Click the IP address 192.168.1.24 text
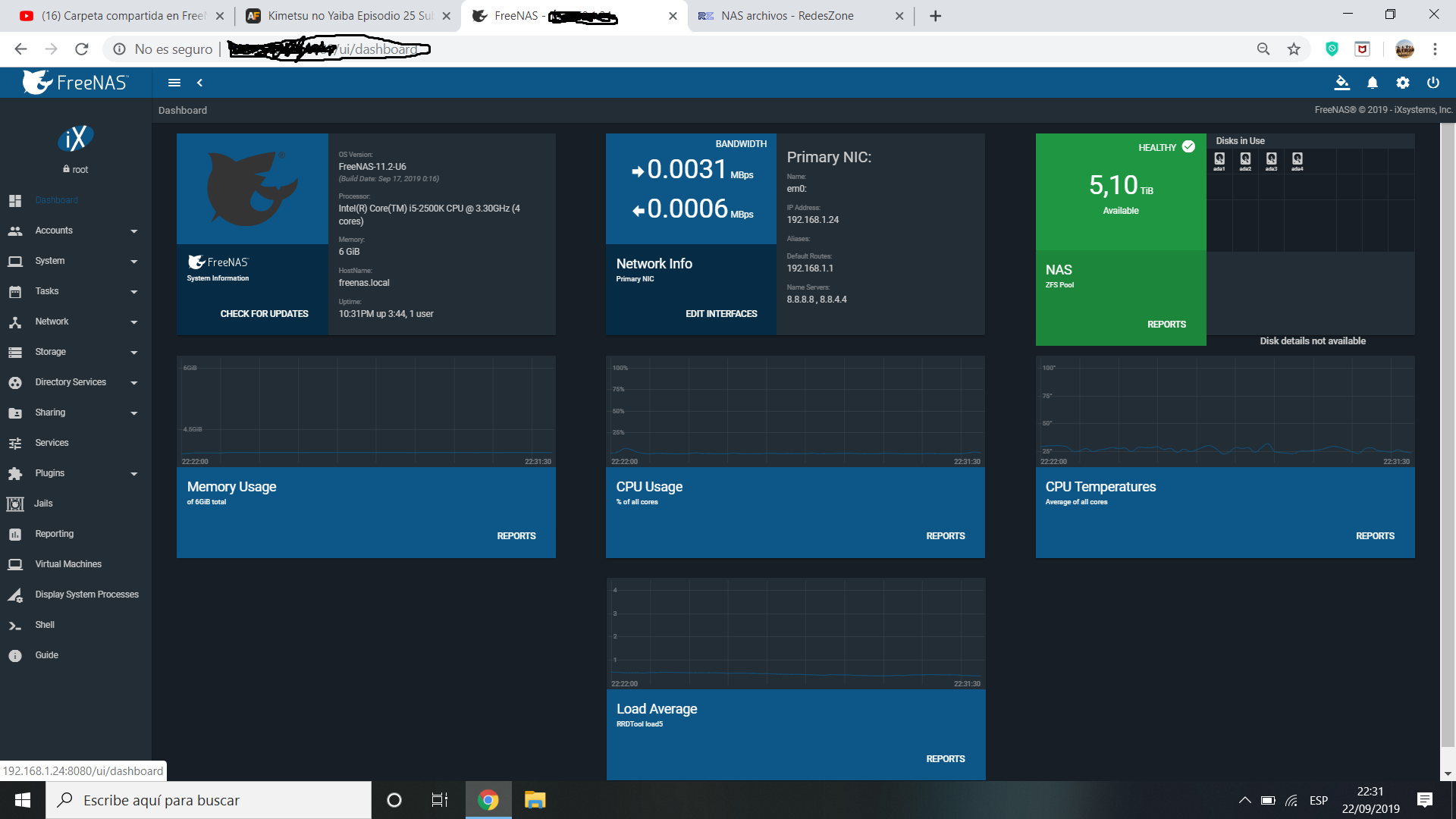1456x819 pixels. [813, 220]
